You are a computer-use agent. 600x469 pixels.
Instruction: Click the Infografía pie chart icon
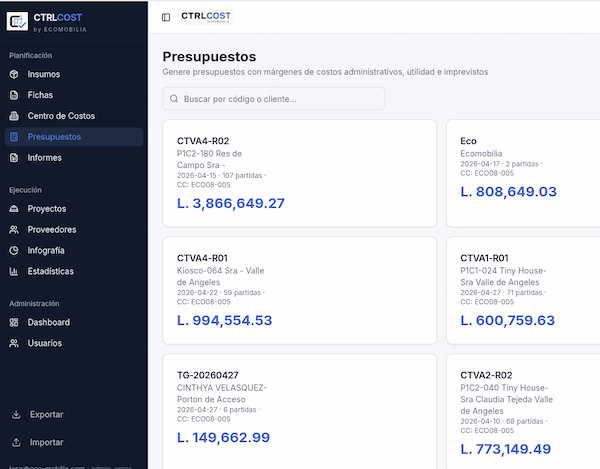point(14,251)
